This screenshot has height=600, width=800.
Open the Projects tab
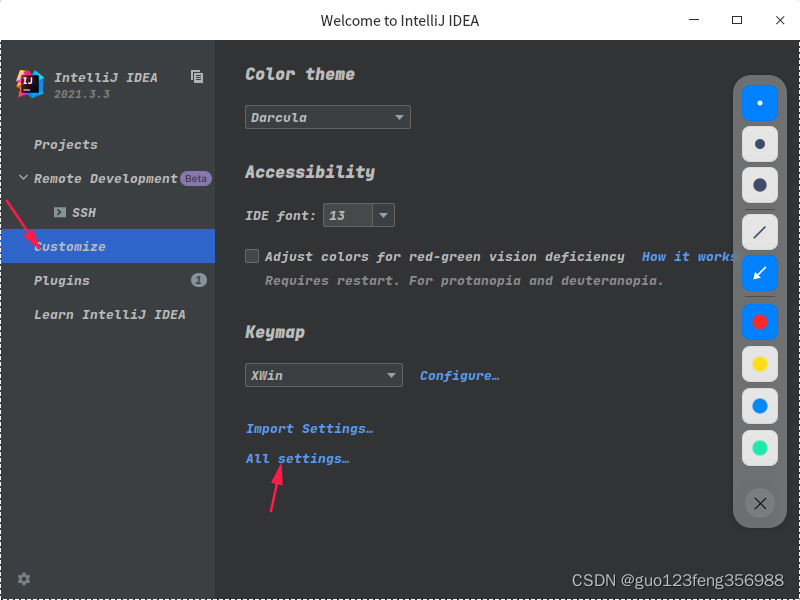click(66, 144)
